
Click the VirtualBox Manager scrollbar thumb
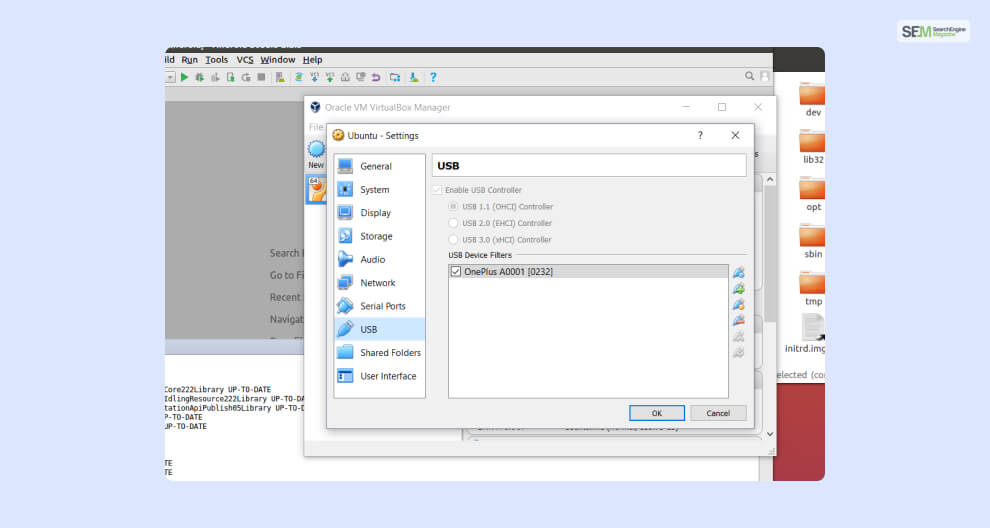(770, 254)
